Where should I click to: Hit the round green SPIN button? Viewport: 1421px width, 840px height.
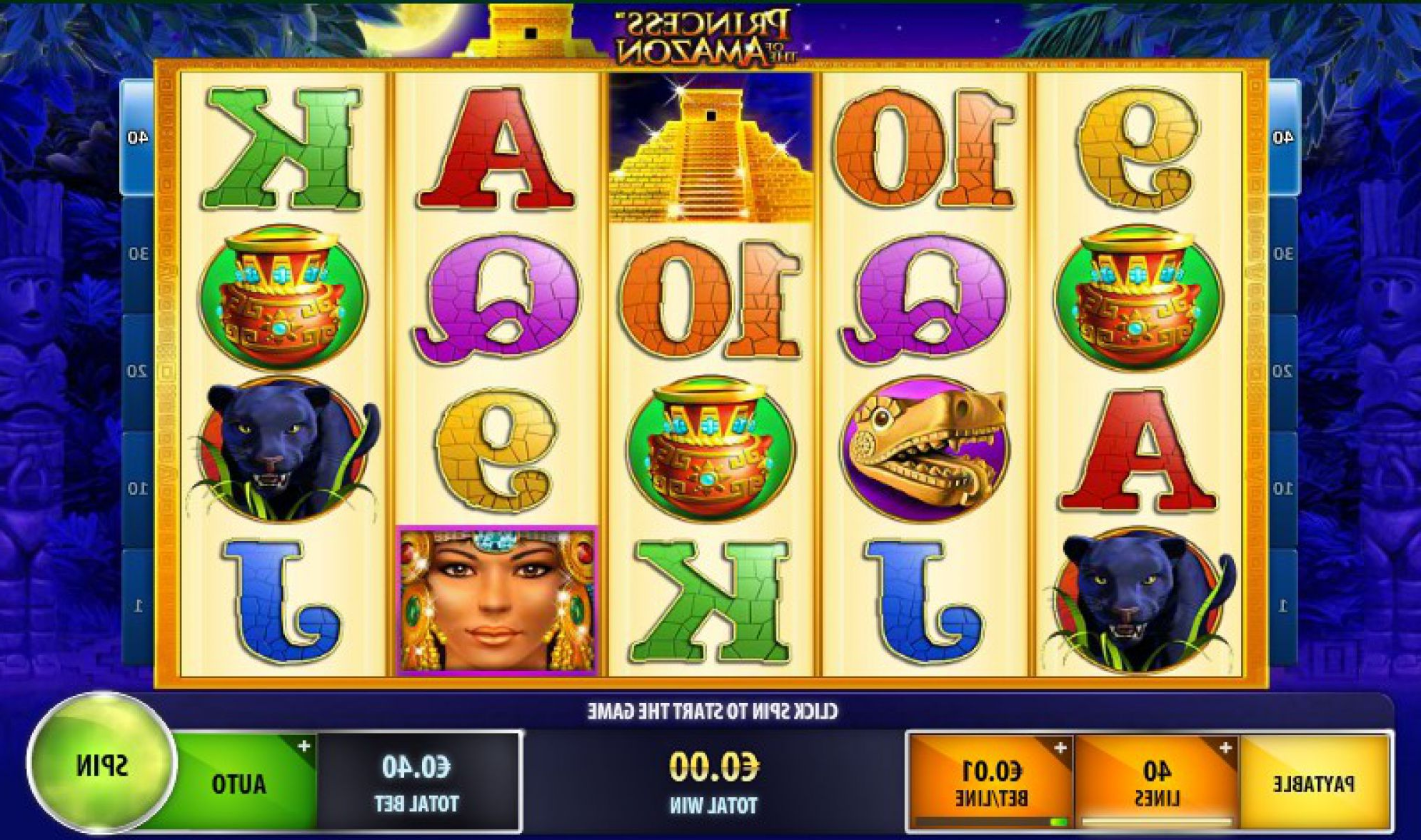pyautogui.click(x=101, y=764)
